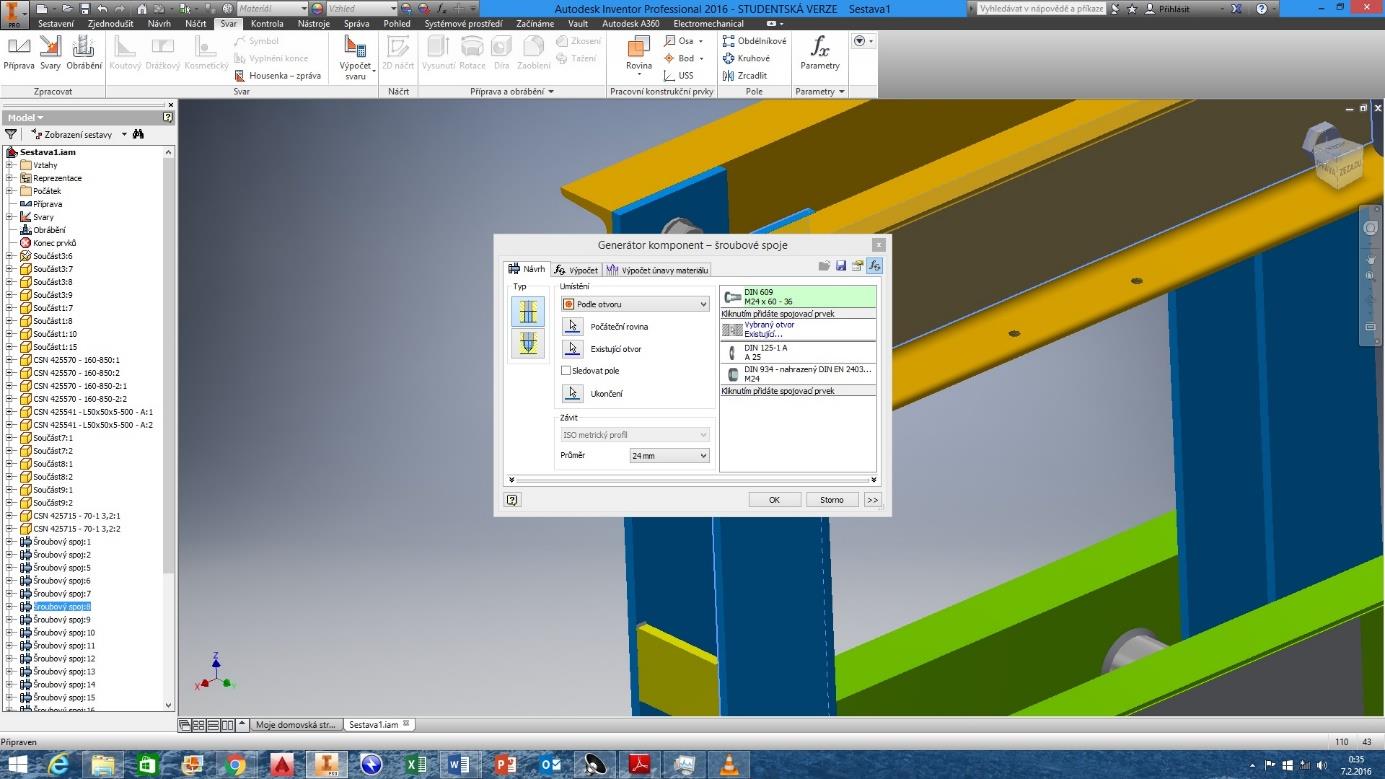Click the filter funnel icon in Model browser
This screenshot has width=1385, height=779.
pos(11,134)
